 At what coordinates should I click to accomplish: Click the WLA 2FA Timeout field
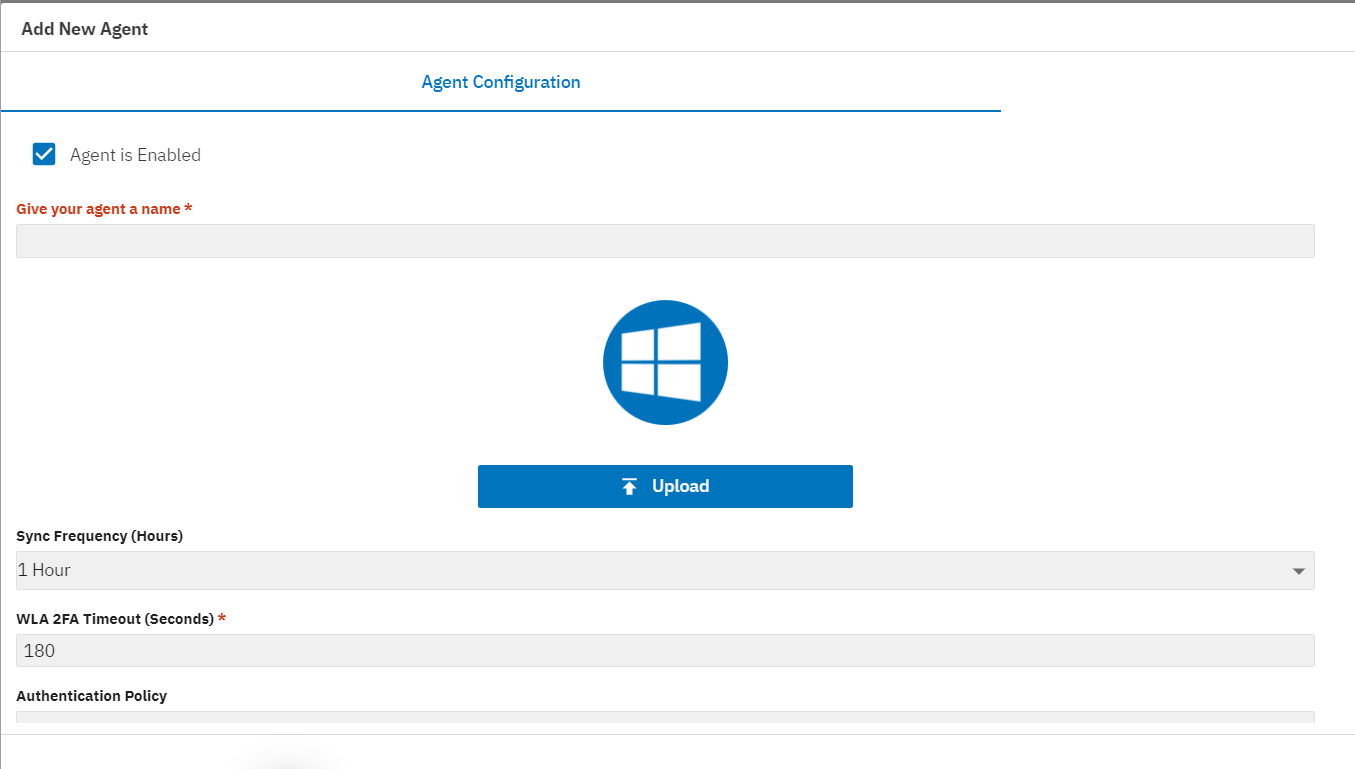[665, 650]
